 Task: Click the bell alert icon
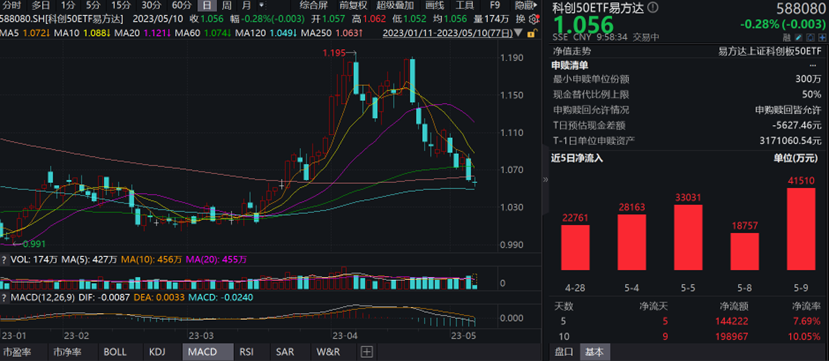coord(810,38)
